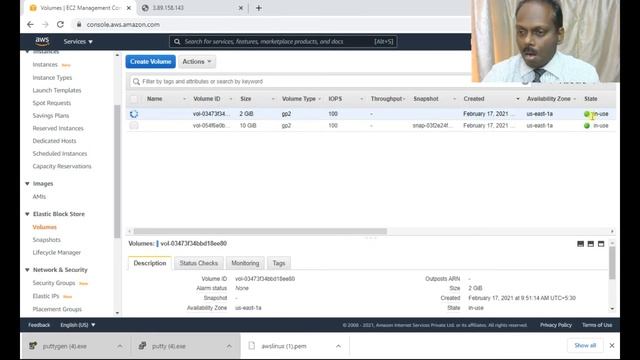
Task: Toggle the select-all volumes checkbox in header
Action: [x=134, y=99]
